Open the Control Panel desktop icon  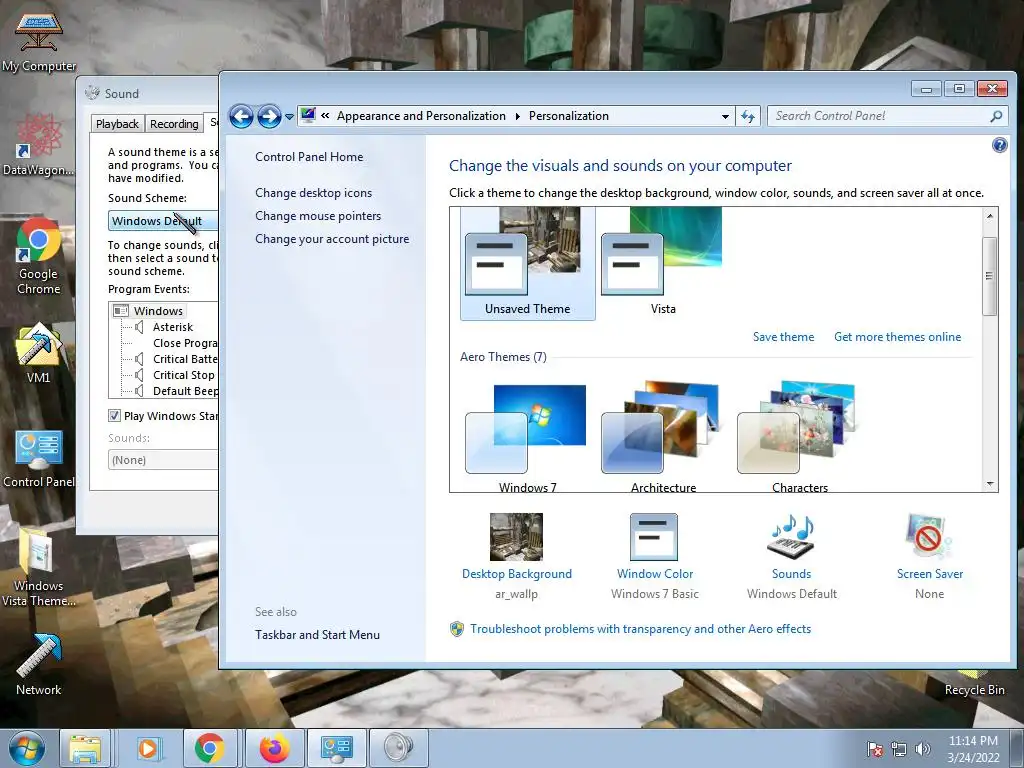(x=39, y=459)
